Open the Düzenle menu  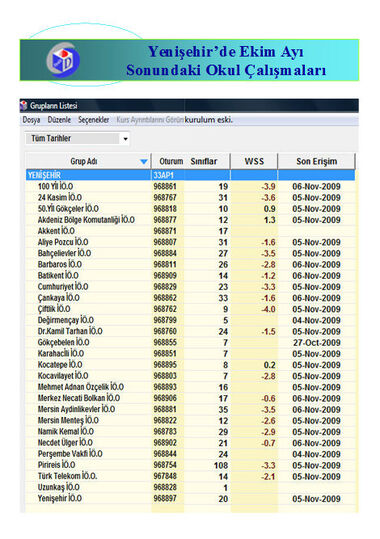[59, 120]
